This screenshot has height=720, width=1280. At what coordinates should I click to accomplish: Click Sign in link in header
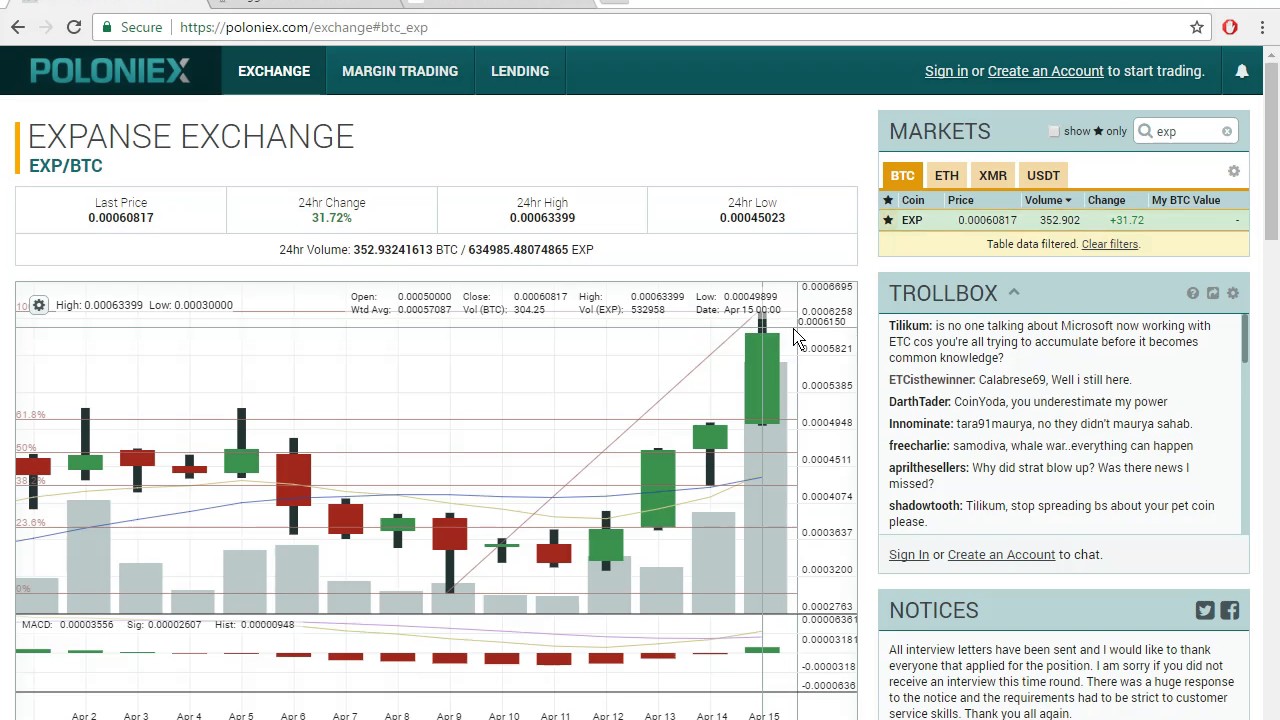946,71
